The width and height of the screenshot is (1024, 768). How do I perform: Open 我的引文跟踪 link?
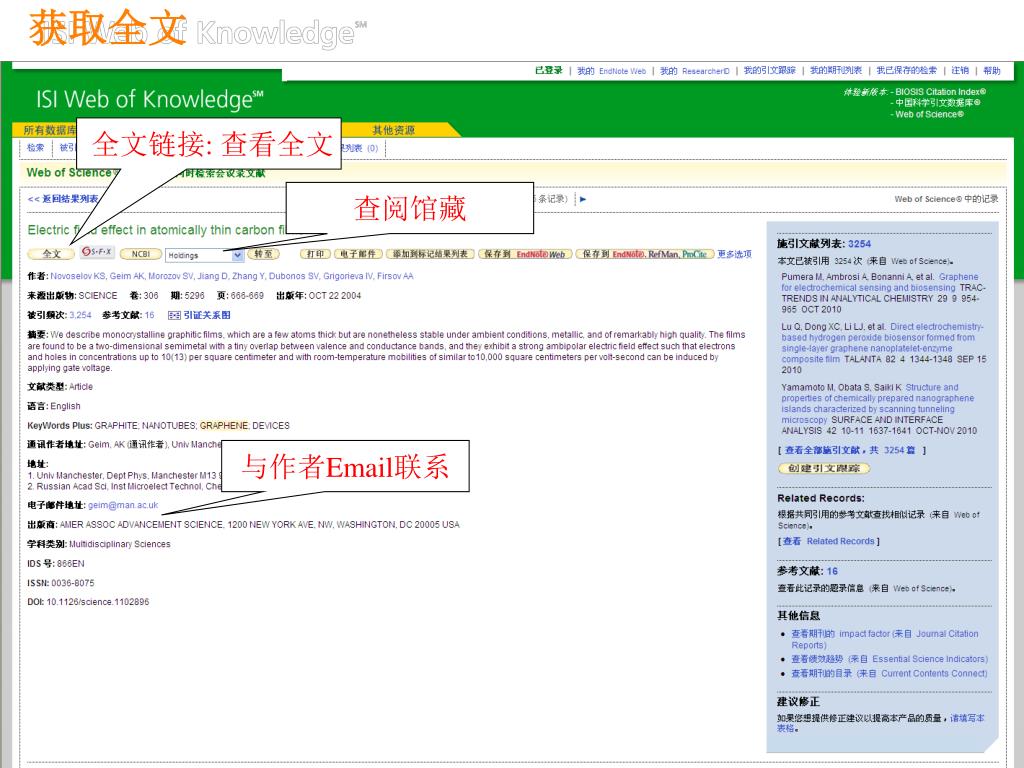tap(769, 71)
